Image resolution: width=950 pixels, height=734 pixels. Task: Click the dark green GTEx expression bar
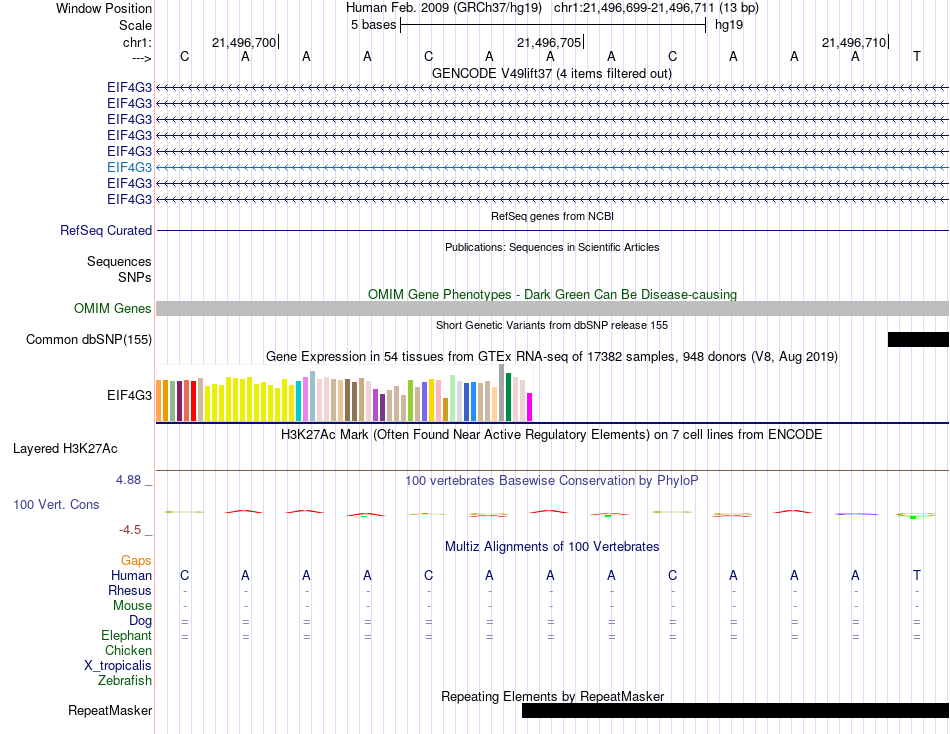(x=508, y=397)
